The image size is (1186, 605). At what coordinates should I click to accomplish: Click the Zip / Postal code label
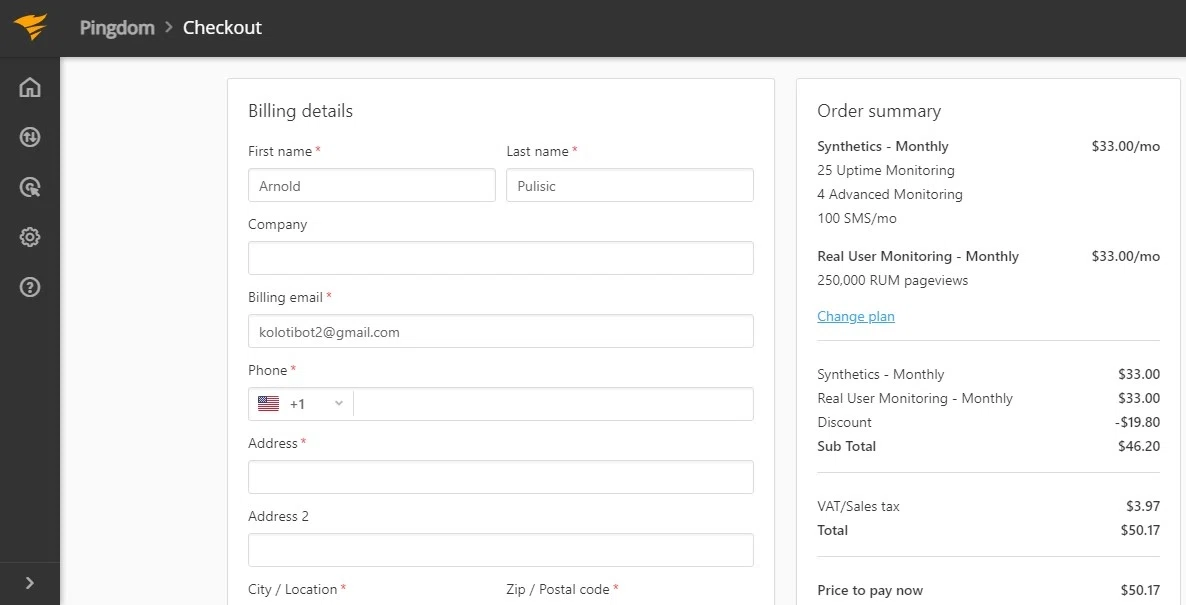pos(557,589)
